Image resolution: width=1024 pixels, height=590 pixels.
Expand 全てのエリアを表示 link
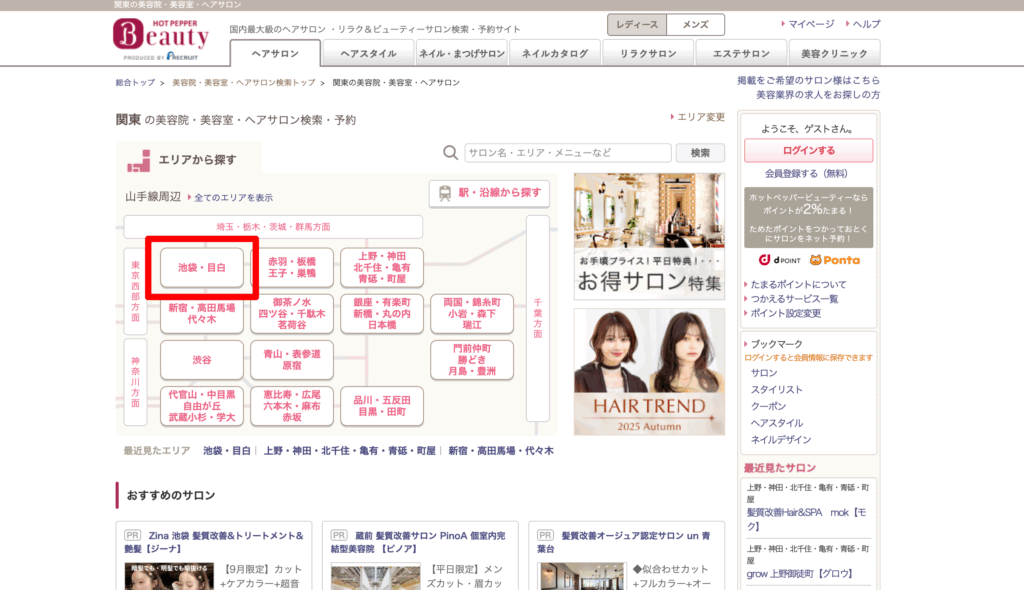[x=233, y=198]
